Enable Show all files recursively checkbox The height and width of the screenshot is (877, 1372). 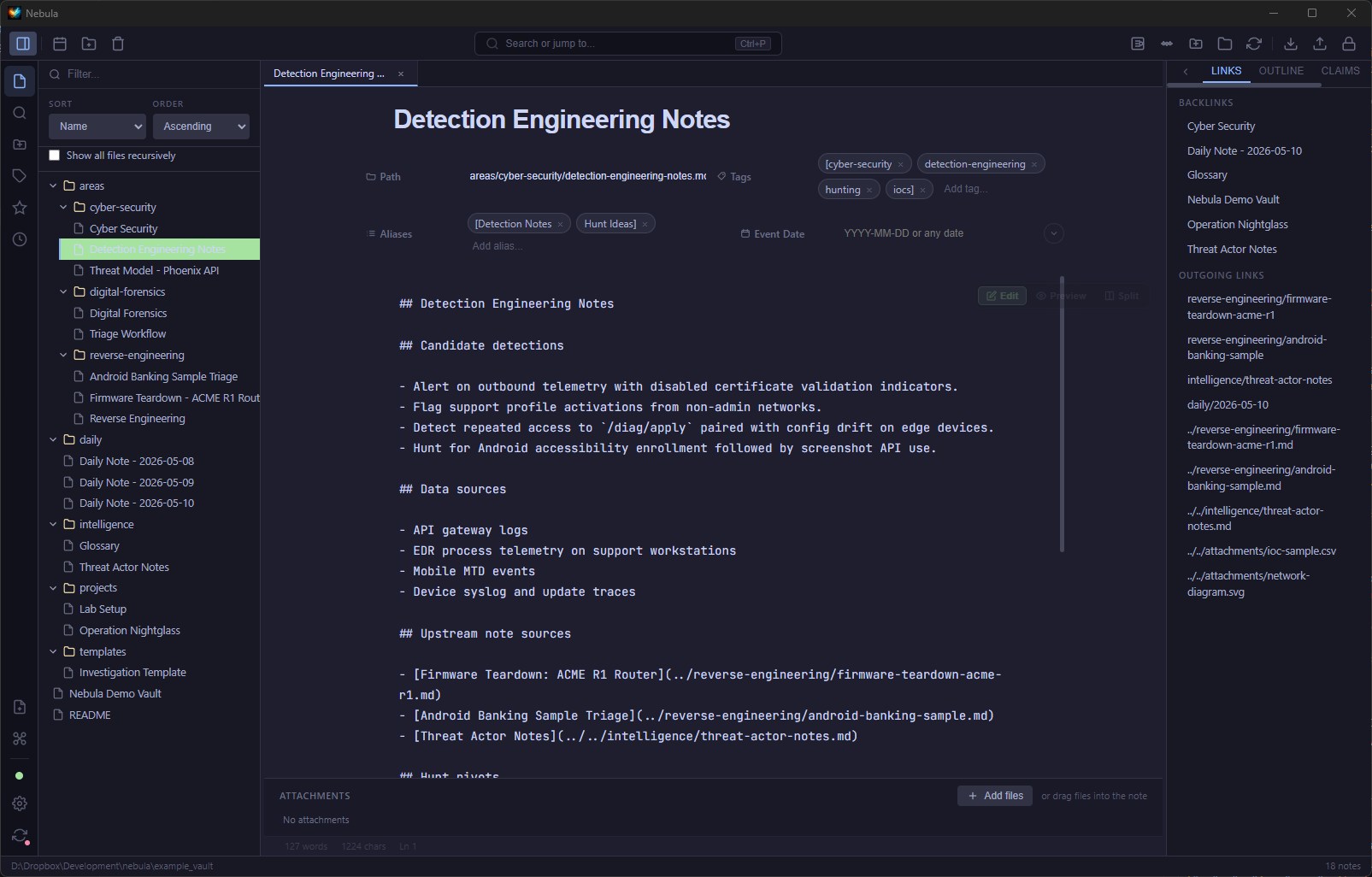coord(55,156)
